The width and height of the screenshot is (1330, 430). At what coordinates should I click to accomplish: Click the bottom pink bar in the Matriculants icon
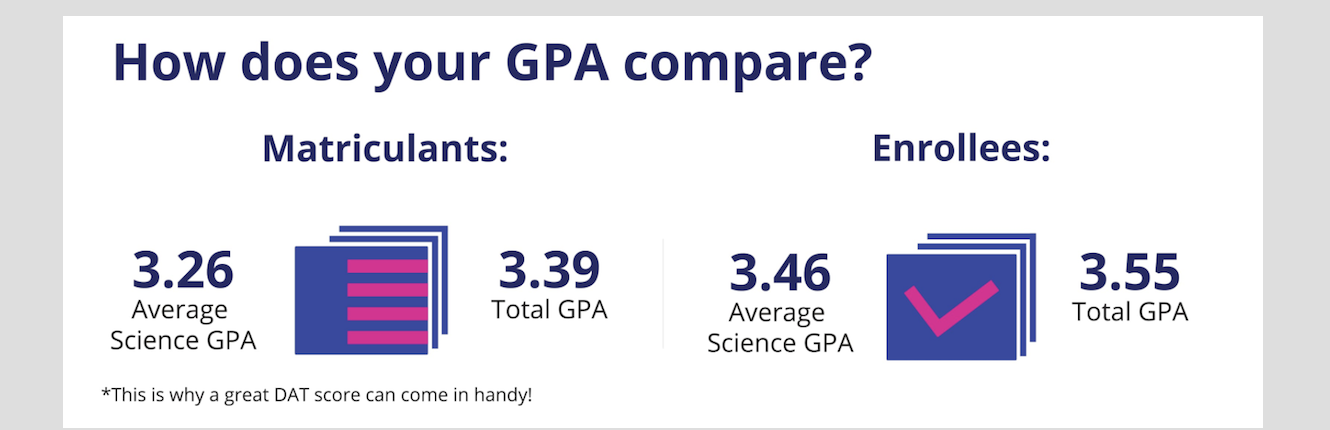pos(387,337)
